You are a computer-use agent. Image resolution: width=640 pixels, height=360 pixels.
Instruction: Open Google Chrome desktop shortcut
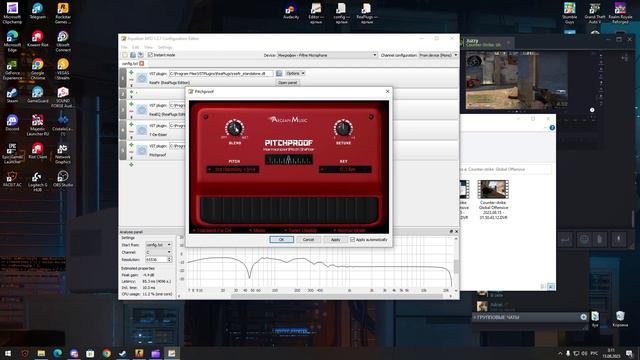click(x=38, y=69)
